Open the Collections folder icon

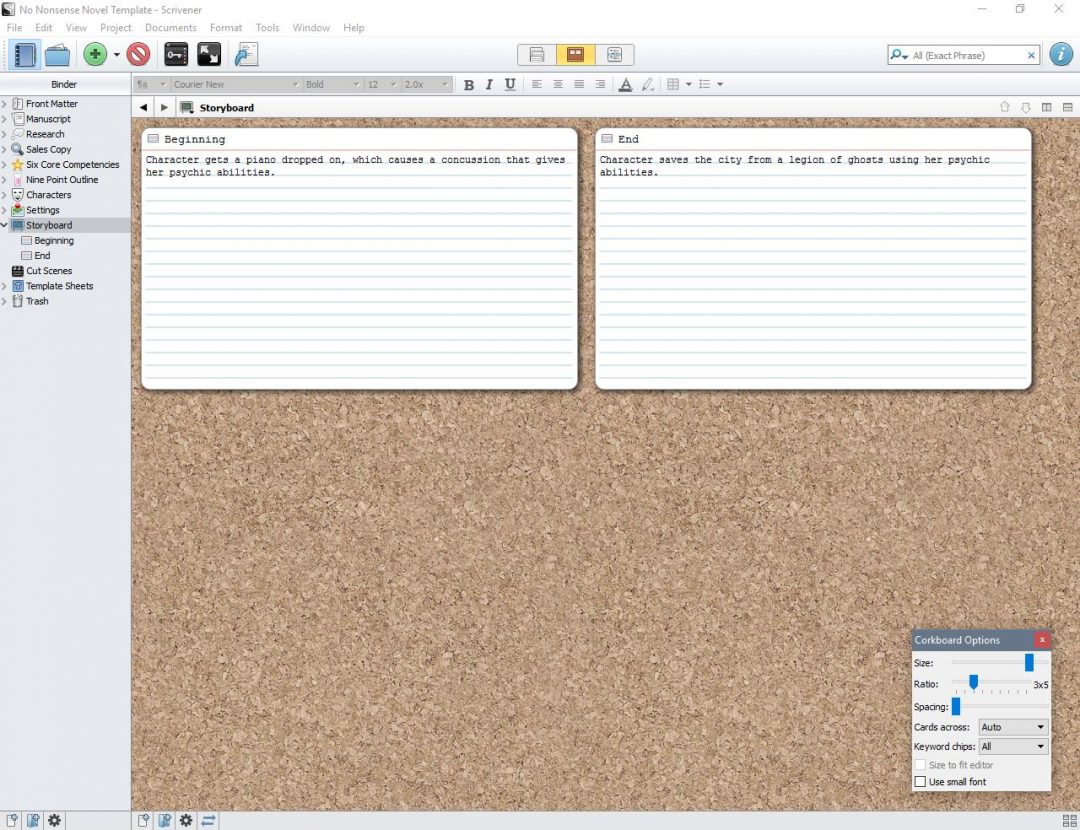pyautogui.click(x=57, y=54)
